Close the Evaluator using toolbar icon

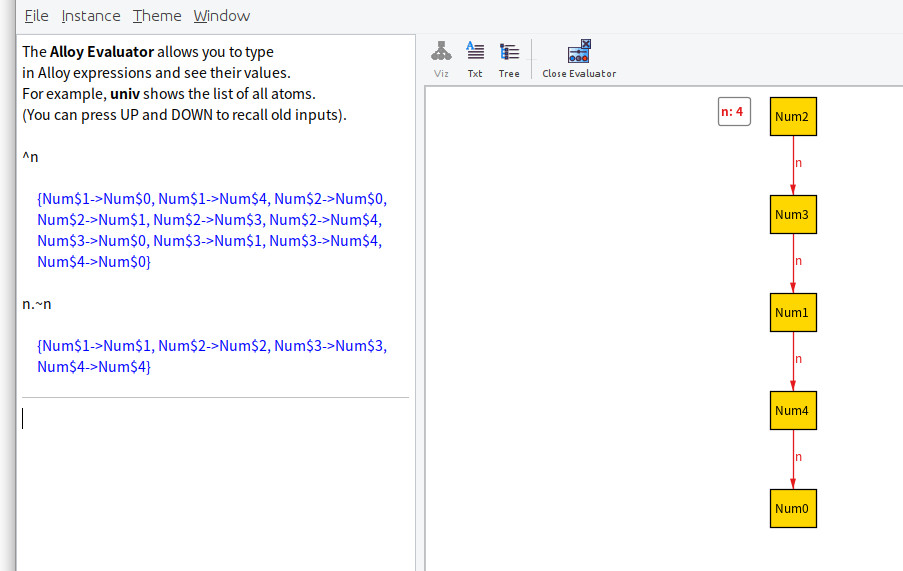pos(579,59)
